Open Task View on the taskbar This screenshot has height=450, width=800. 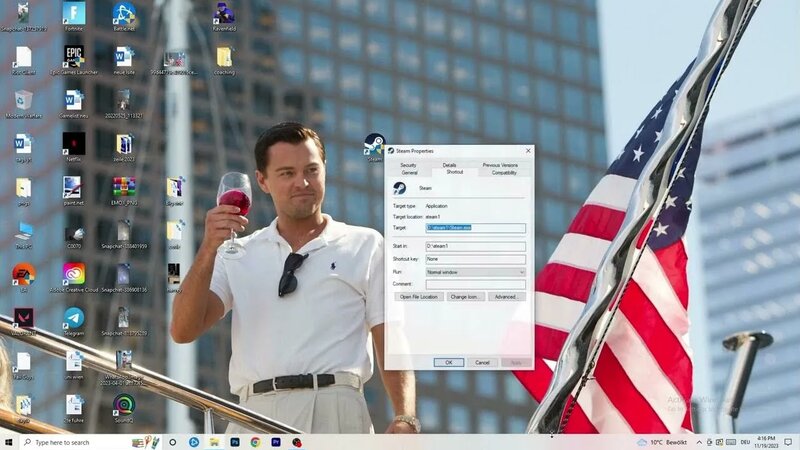point(172,442)
